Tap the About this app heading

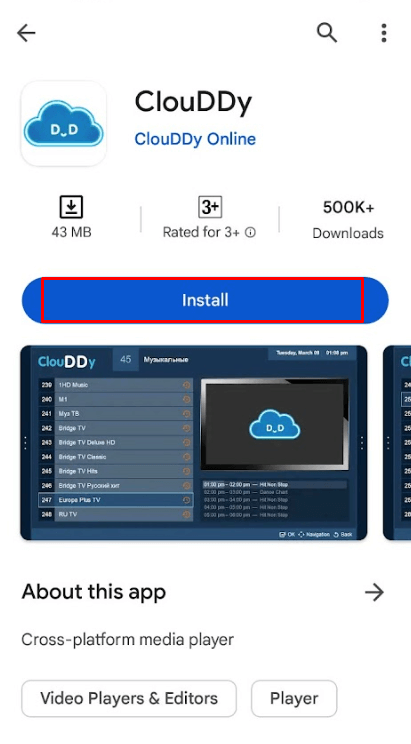point(94,592)
